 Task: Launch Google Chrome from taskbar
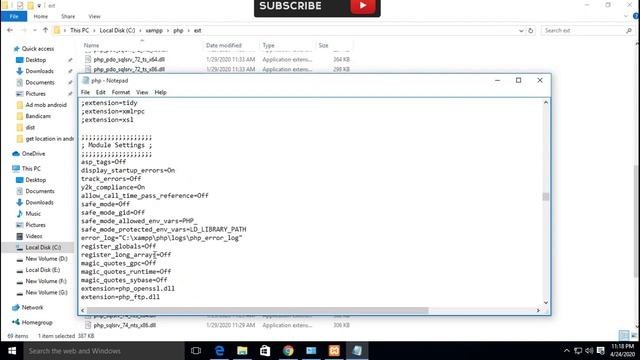click(x=288, y=351)
